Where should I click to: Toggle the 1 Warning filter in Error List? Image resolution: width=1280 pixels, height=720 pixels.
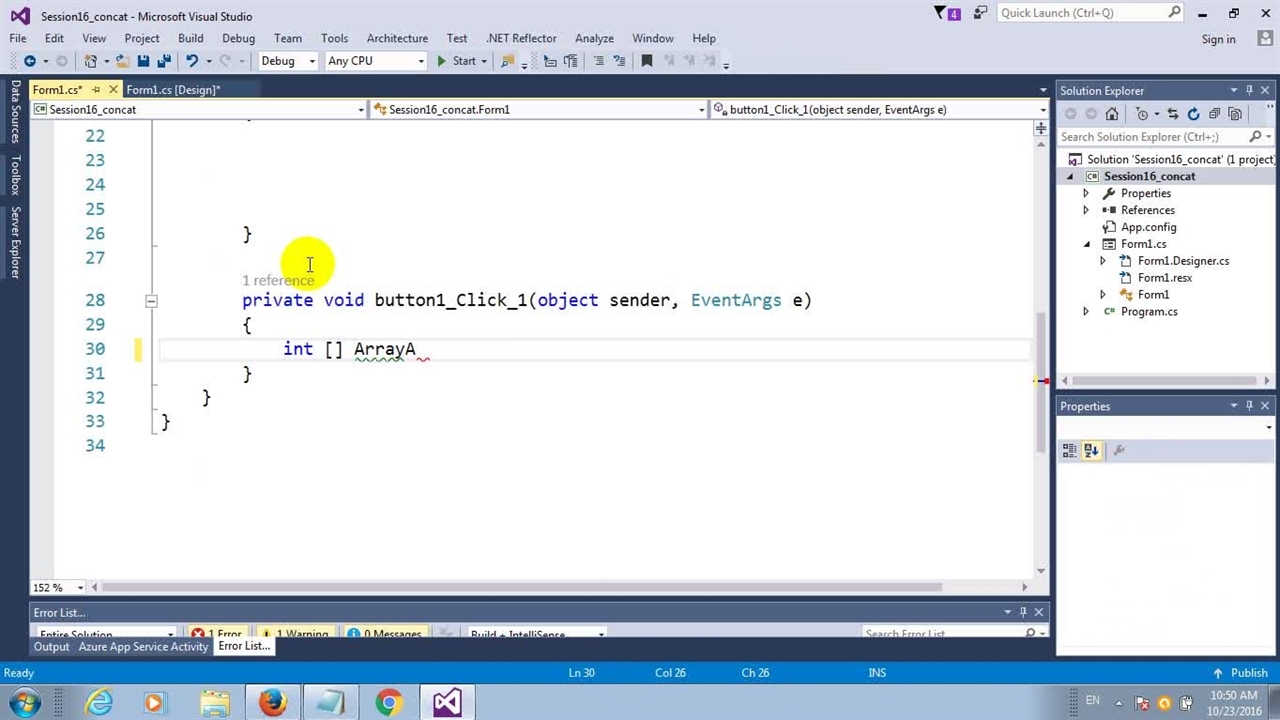coord(294,633)
